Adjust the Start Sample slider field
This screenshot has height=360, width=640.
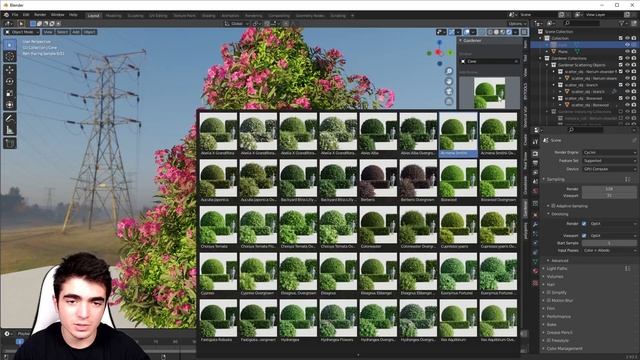[609, 243]
